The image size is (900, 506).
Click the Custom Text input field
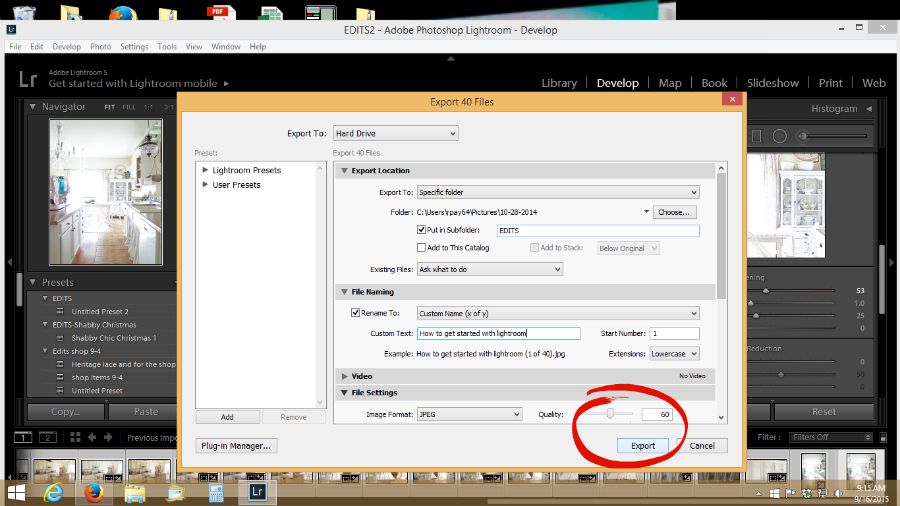(x=499, y=333)
